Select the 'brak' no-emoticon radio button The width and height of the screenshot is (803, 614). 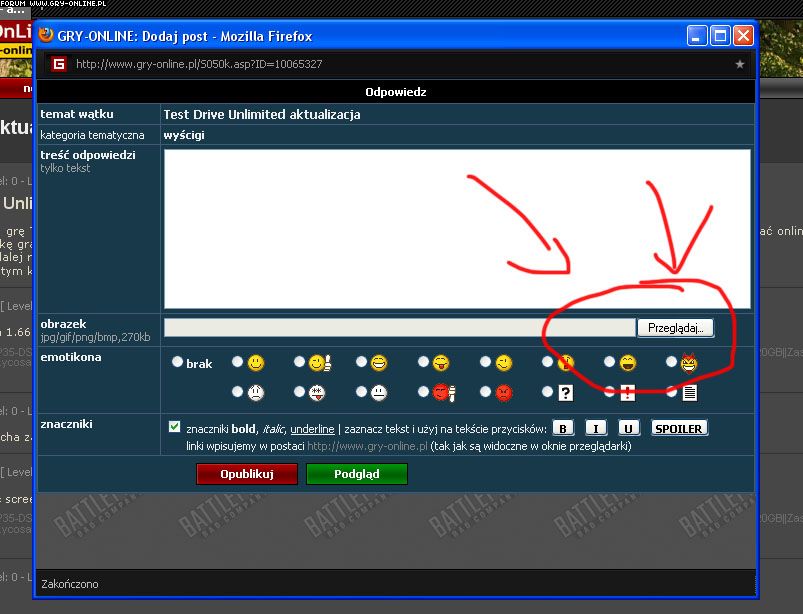(x=178, y=363)
